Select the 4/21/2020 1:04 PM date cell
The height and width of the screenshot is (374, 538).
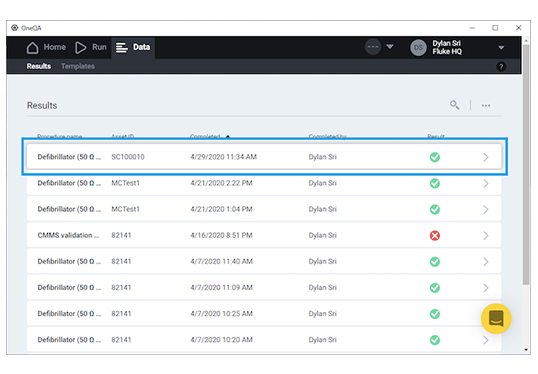tap(221, 209)
